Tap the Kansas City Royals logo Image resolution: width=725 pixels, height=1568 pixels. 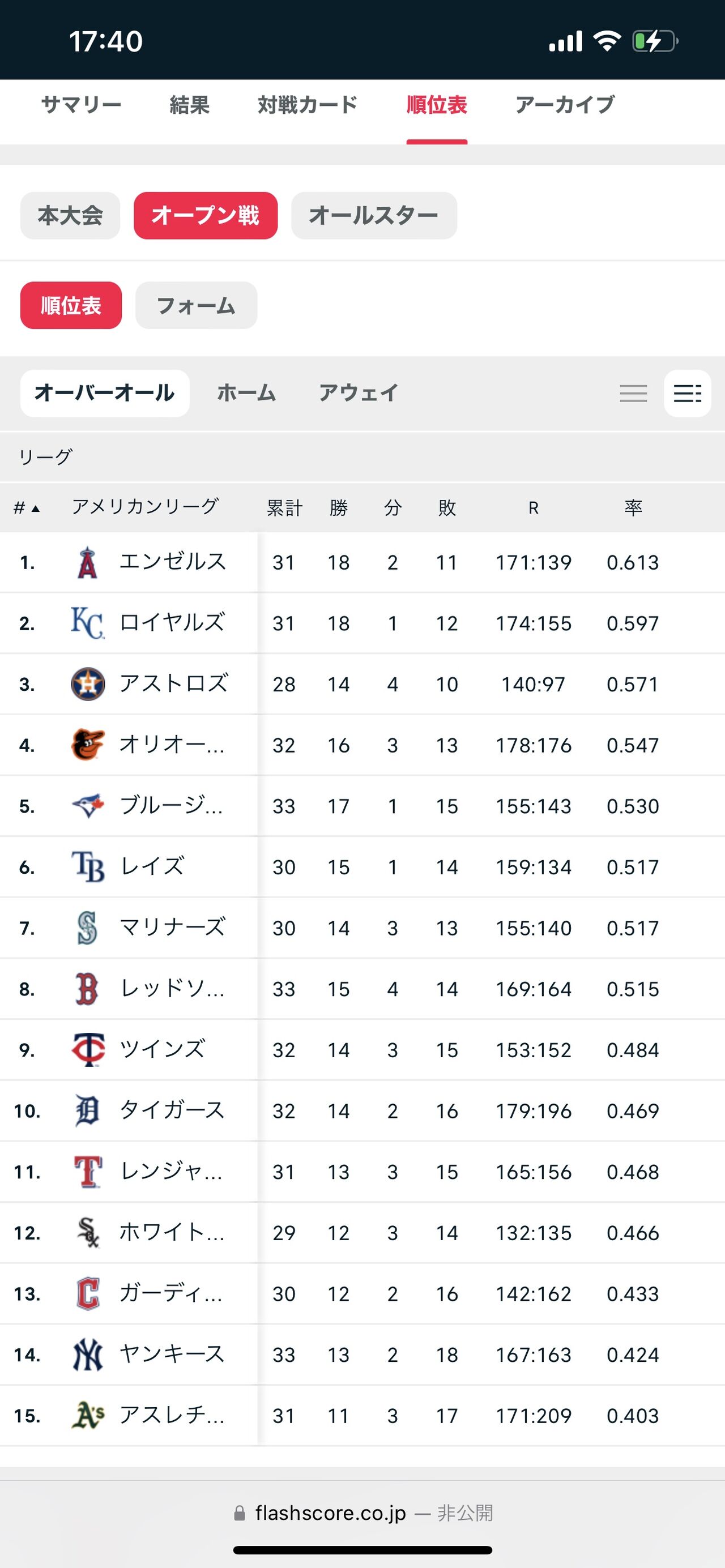88,623
